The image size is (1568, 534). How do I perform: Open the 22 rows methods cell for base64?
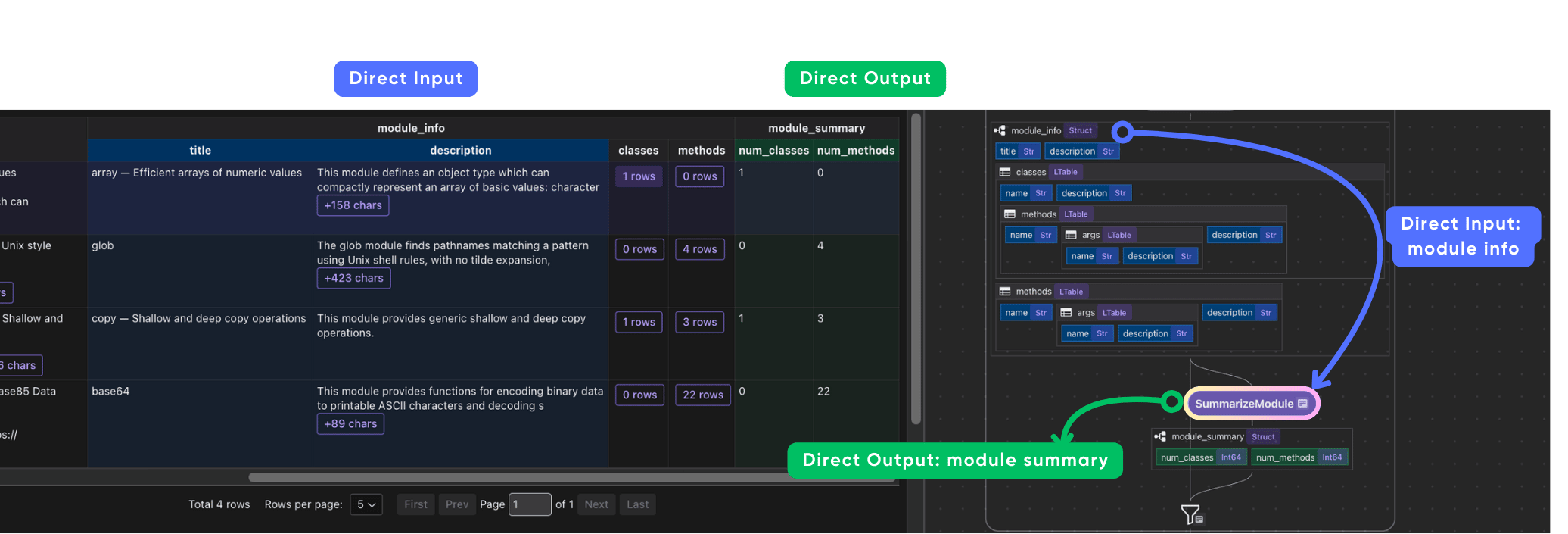coord(702,395)
